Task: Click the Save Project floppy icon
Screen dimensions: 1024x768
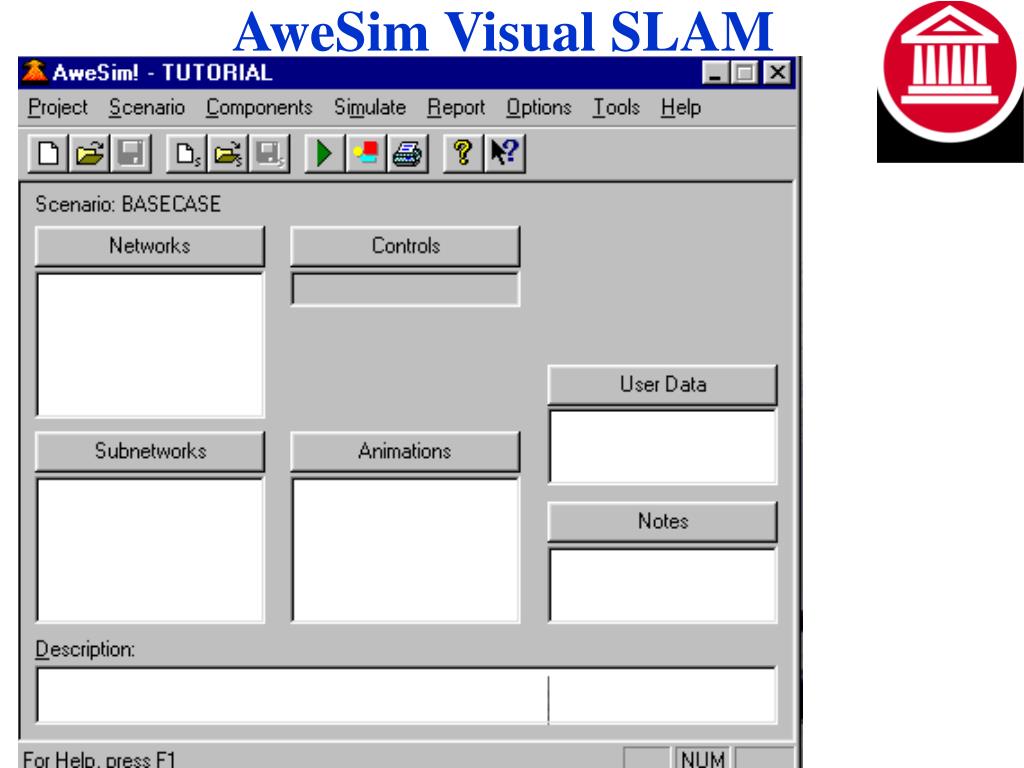Action: tap(131, 153)
